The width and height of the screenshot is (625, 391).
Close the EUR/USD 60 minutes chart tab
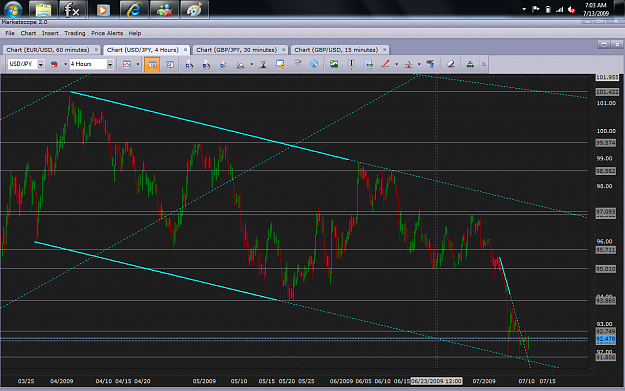coord(96,50)
